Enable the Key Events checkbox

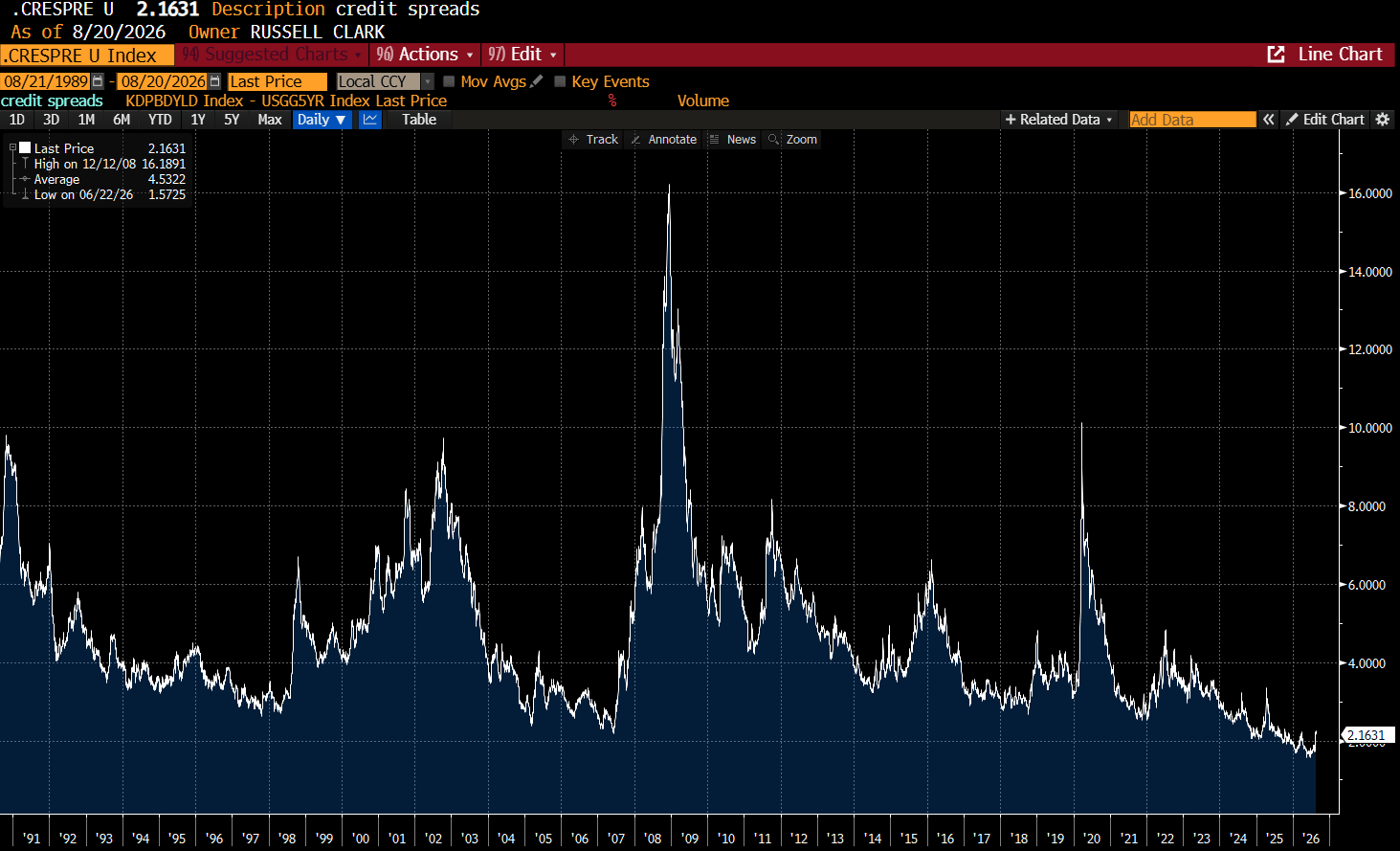coord(560,81)
